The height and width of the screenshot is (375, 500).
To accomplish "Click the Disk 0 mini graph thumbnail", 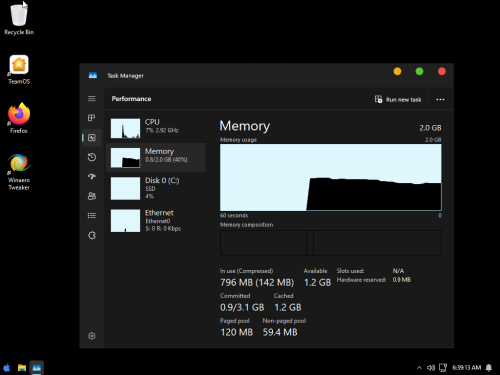I will [x=125, y=188].
